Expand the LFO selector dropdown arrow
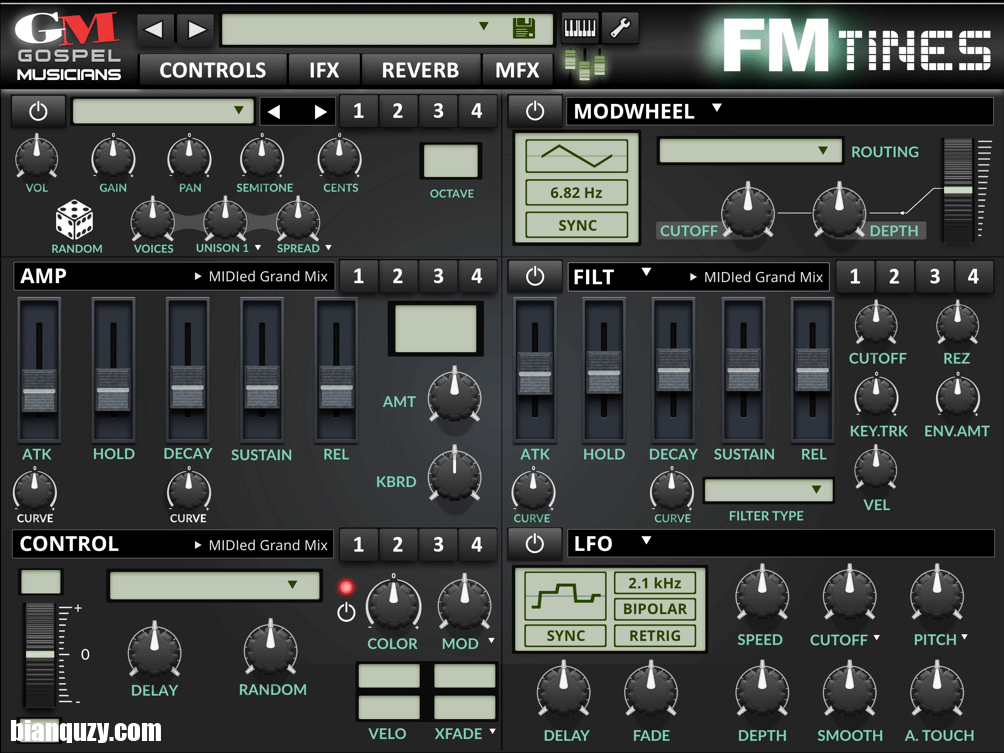Image resolution: width=1004 pixels, height=753 pixels. (x=646, y=540)
